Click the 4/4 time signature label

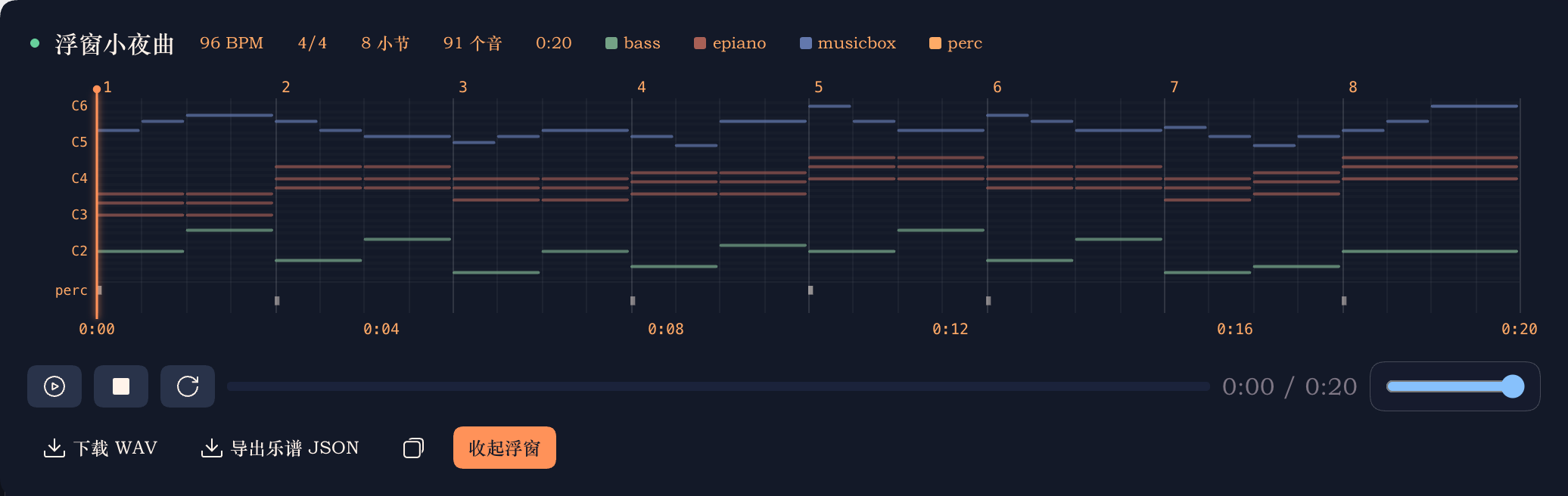tap(313, 43)
